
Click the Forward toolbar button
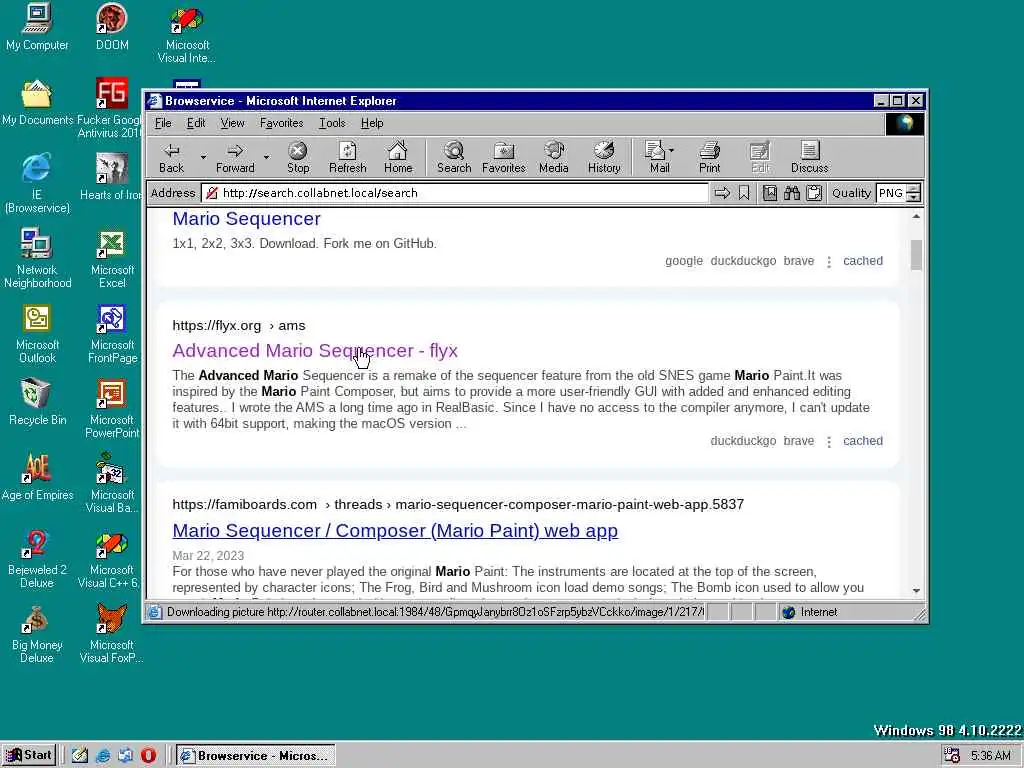[x=235, y=157]
